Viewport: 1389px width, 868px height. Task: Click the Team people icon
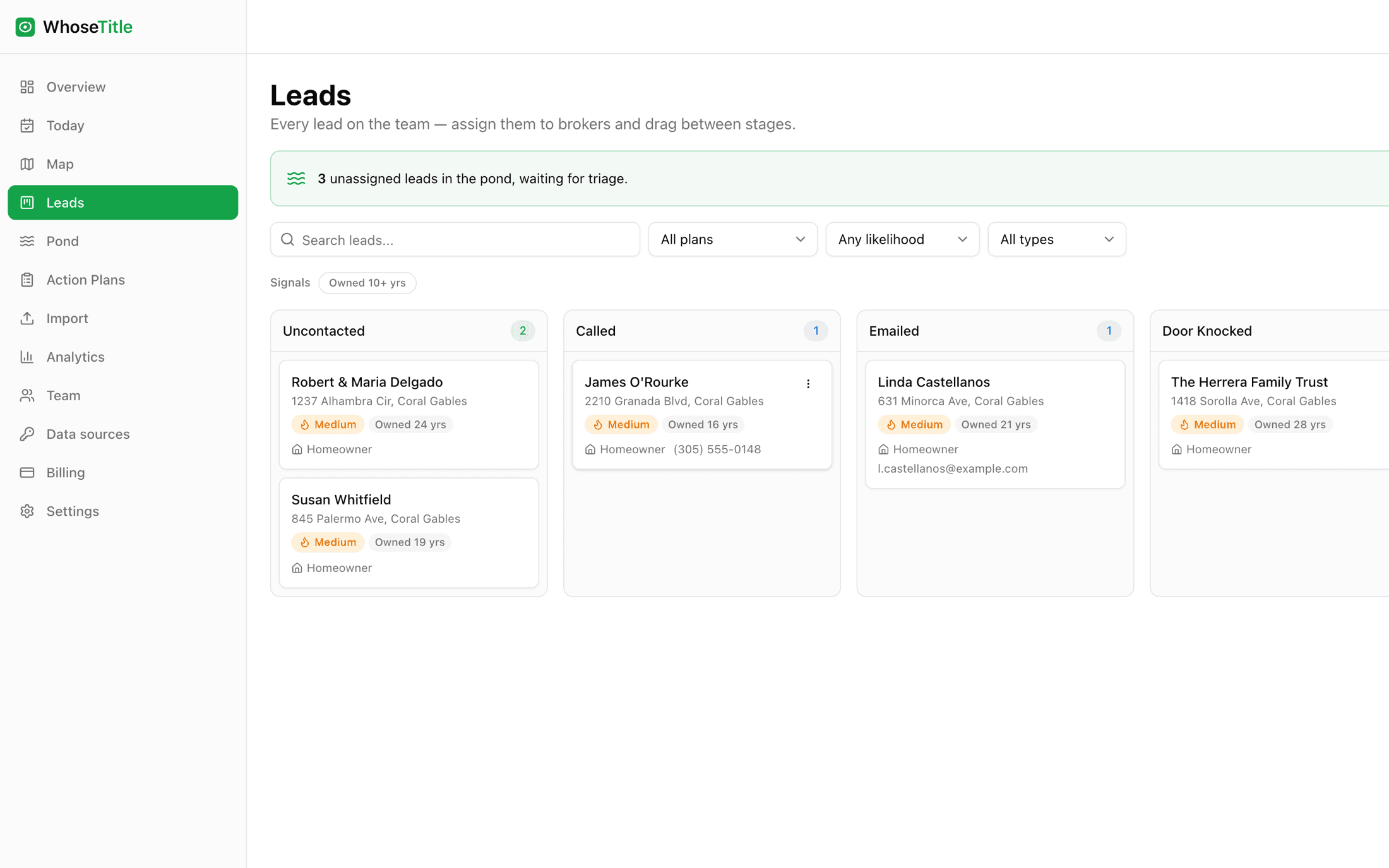[x=27, y=395]
